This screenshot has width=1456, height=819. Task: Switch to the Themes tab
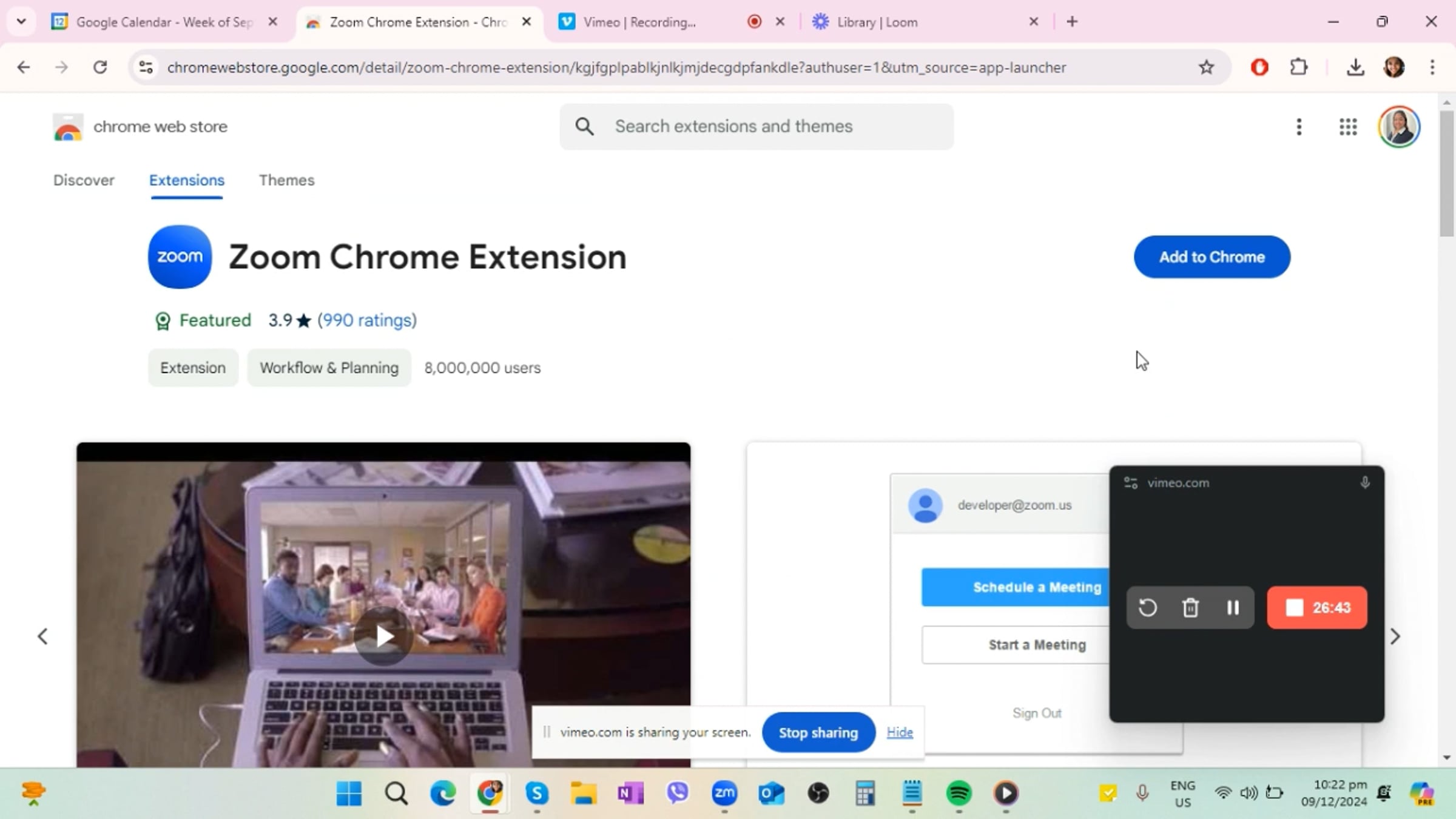click(x=286, y=180)
